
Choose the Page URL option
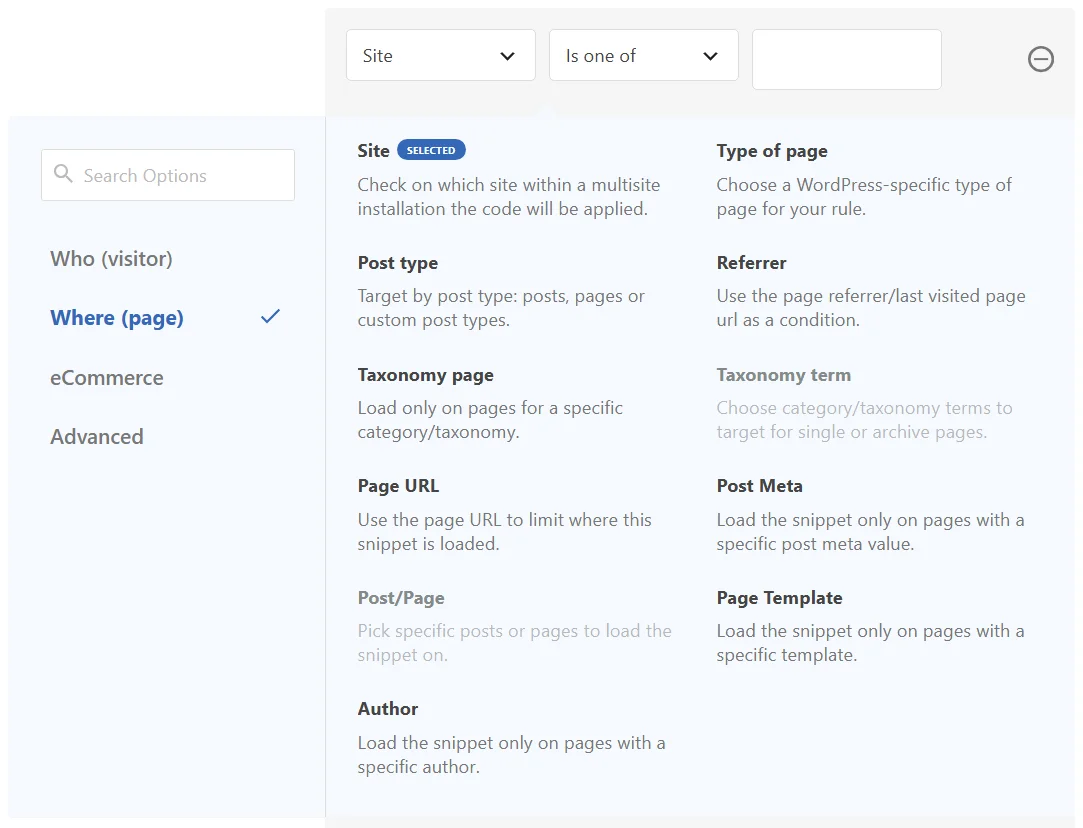(x=399, y=486)
